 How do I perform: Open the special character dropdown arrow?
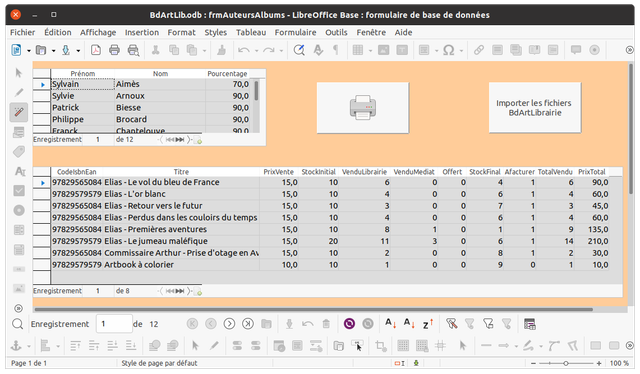(x=461, y=51)
